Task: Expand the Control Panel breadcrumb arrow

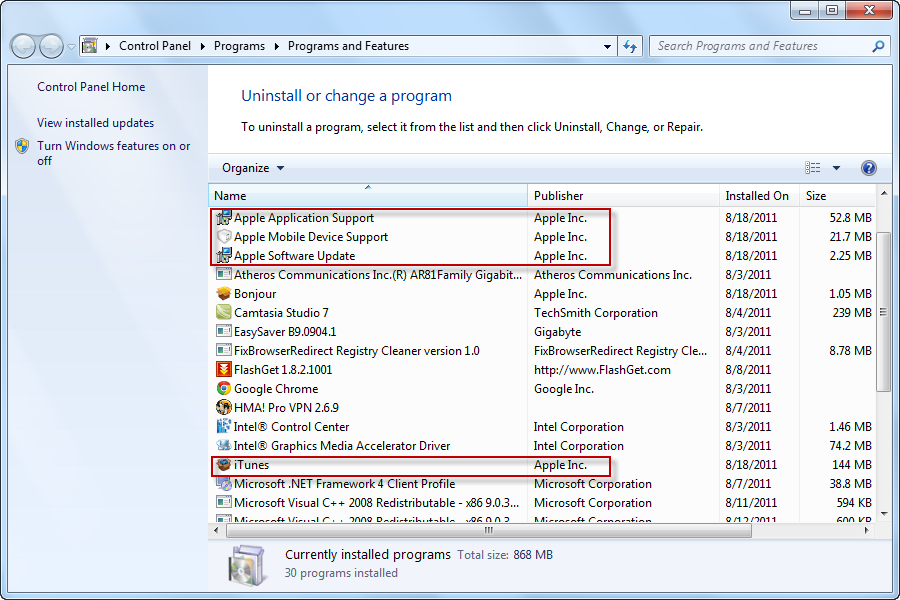Action: tap(203, 46)
